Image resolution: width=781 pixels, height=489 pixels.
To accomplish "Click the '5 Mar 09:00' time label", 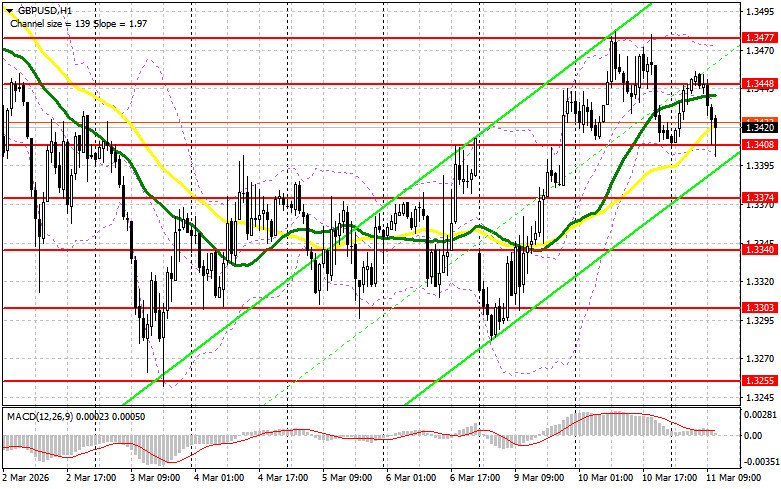I will [x=347, y=478].
